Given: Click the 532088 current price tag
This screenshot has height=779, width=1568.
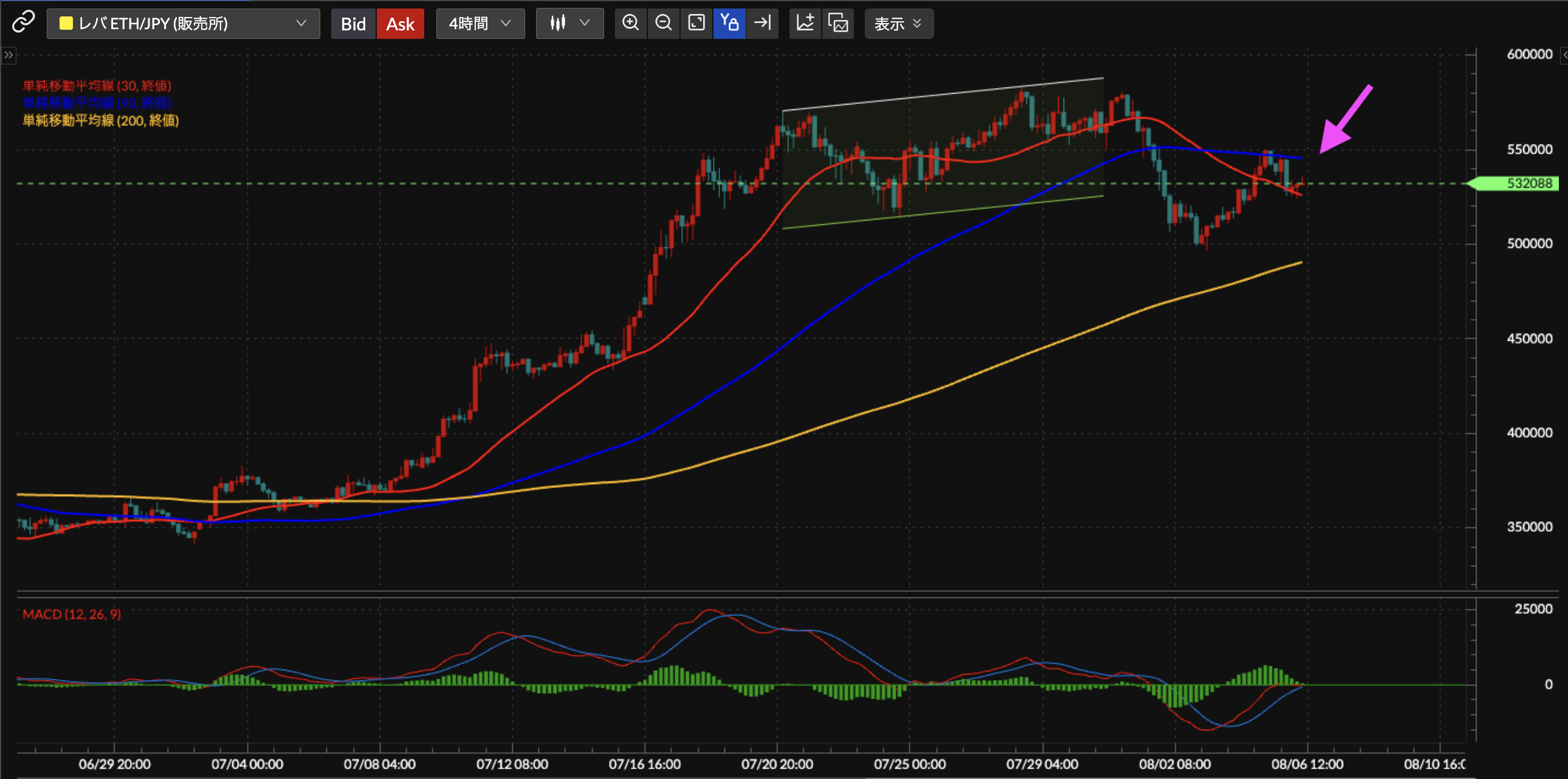Looking at the screenshot, I should click(x=1528, y=183).
